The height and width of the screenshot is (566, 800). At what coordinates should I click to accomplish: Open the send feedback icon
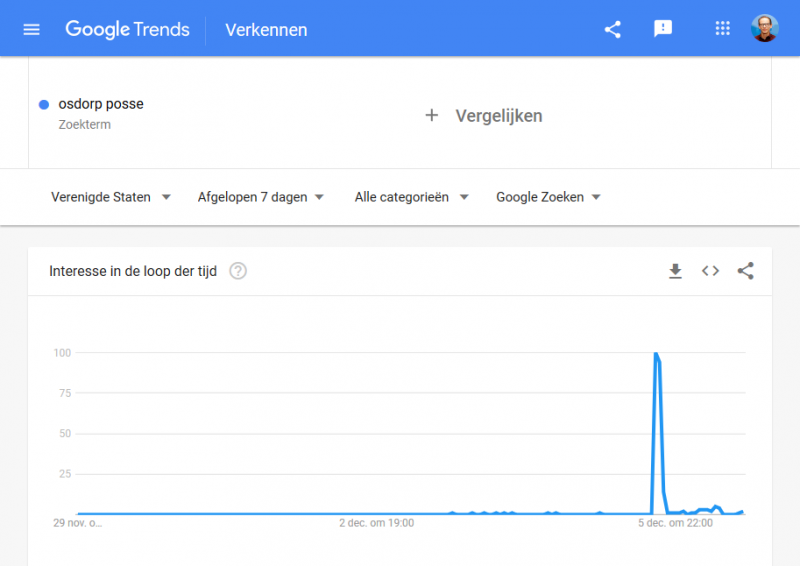pyautogui.click(x=663, y=29)
